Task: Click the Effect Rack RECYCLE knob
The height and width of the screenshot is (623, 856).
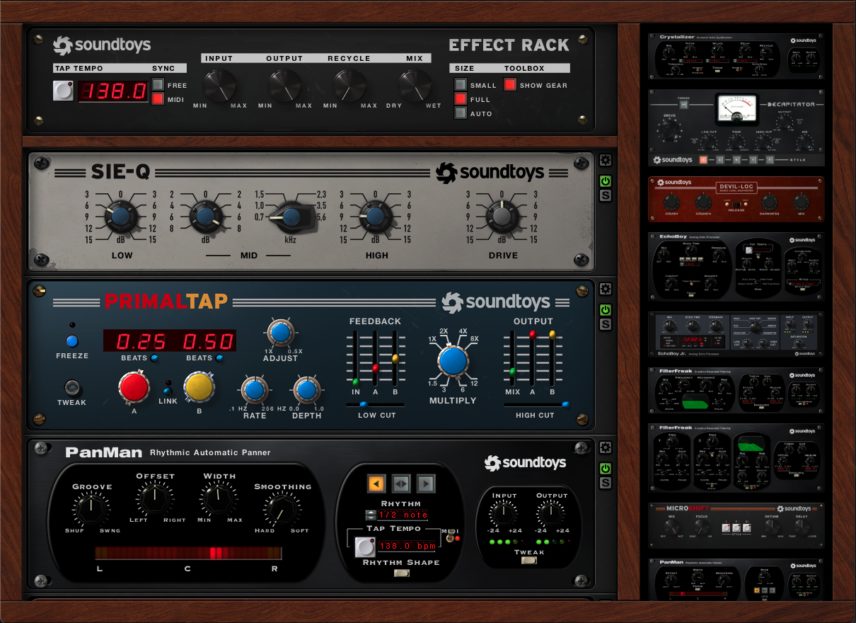Action: pos(349,86)
